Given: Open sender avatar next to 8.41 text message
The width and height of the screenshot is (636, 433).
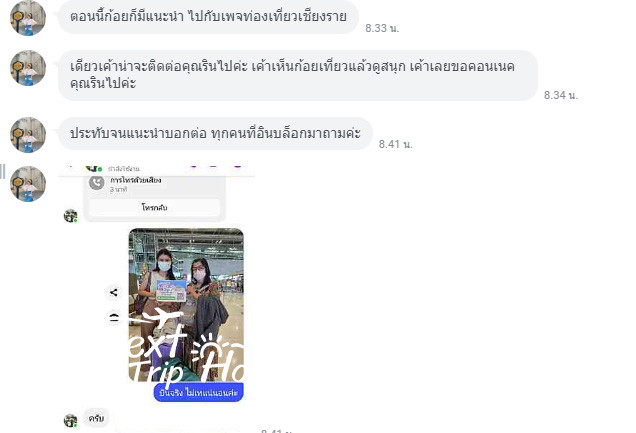Looking at the screenshot, I should tap(28, 135).
